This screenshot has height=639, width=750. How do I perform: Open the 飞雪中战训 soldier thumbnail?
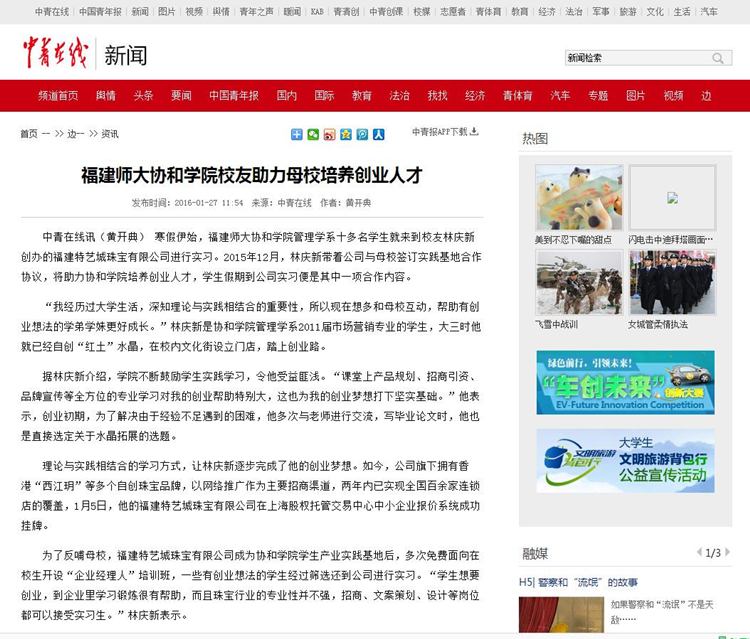tap(579, 282)
